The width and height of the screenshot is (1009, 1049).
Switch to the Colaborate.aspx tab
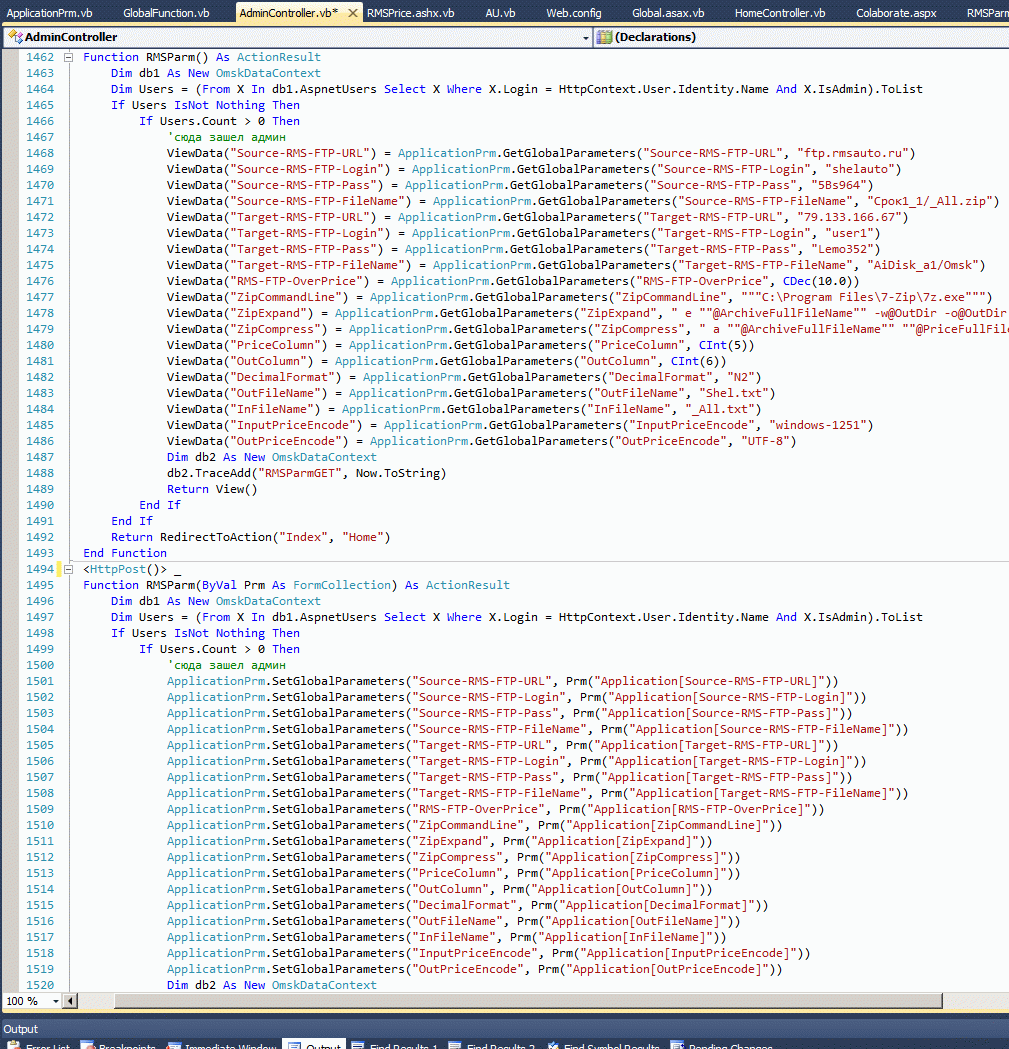[x=896, y=13]
